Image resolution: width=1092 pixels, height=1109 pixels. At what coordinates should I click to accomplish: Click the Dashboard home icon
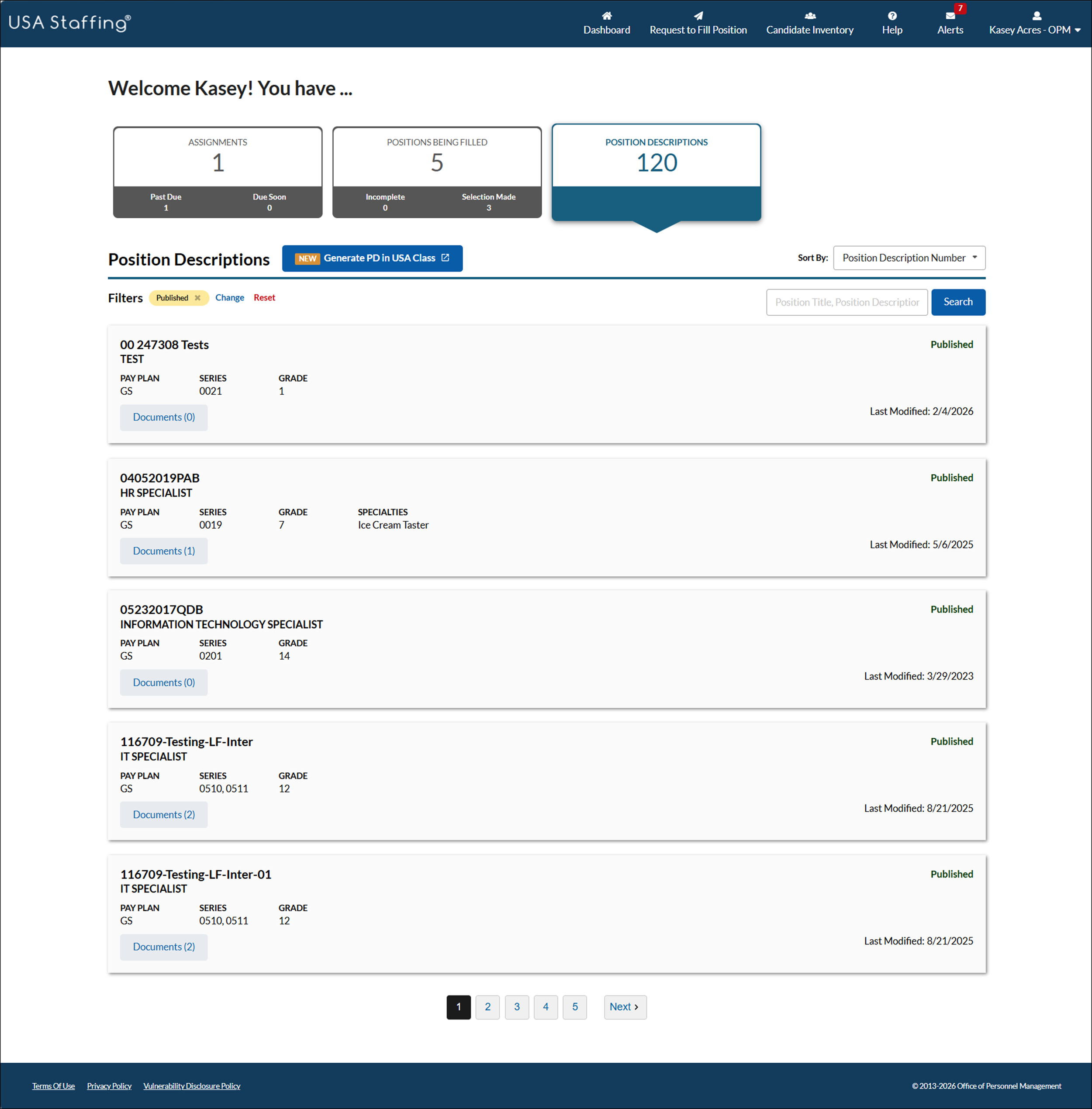pos(606,15)
